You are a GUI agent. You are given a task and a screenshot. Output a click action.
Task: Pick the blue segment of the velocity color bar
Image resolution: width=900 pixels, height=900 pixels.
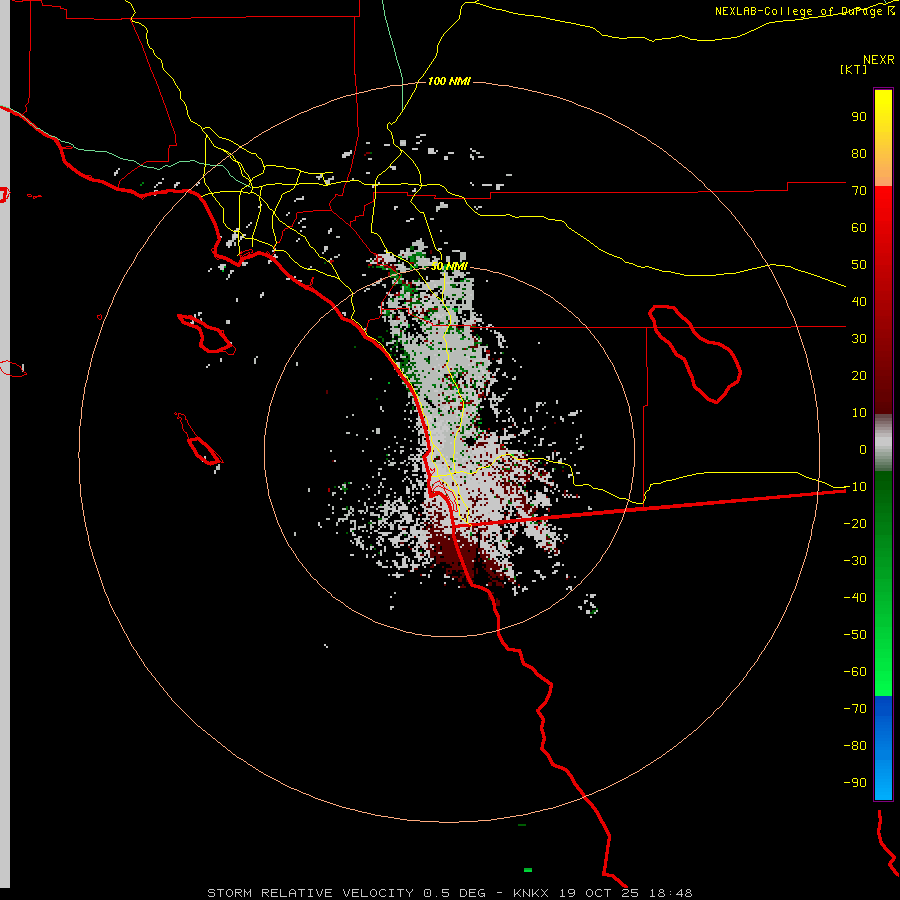pyautogui.click(x=883, y=747)
